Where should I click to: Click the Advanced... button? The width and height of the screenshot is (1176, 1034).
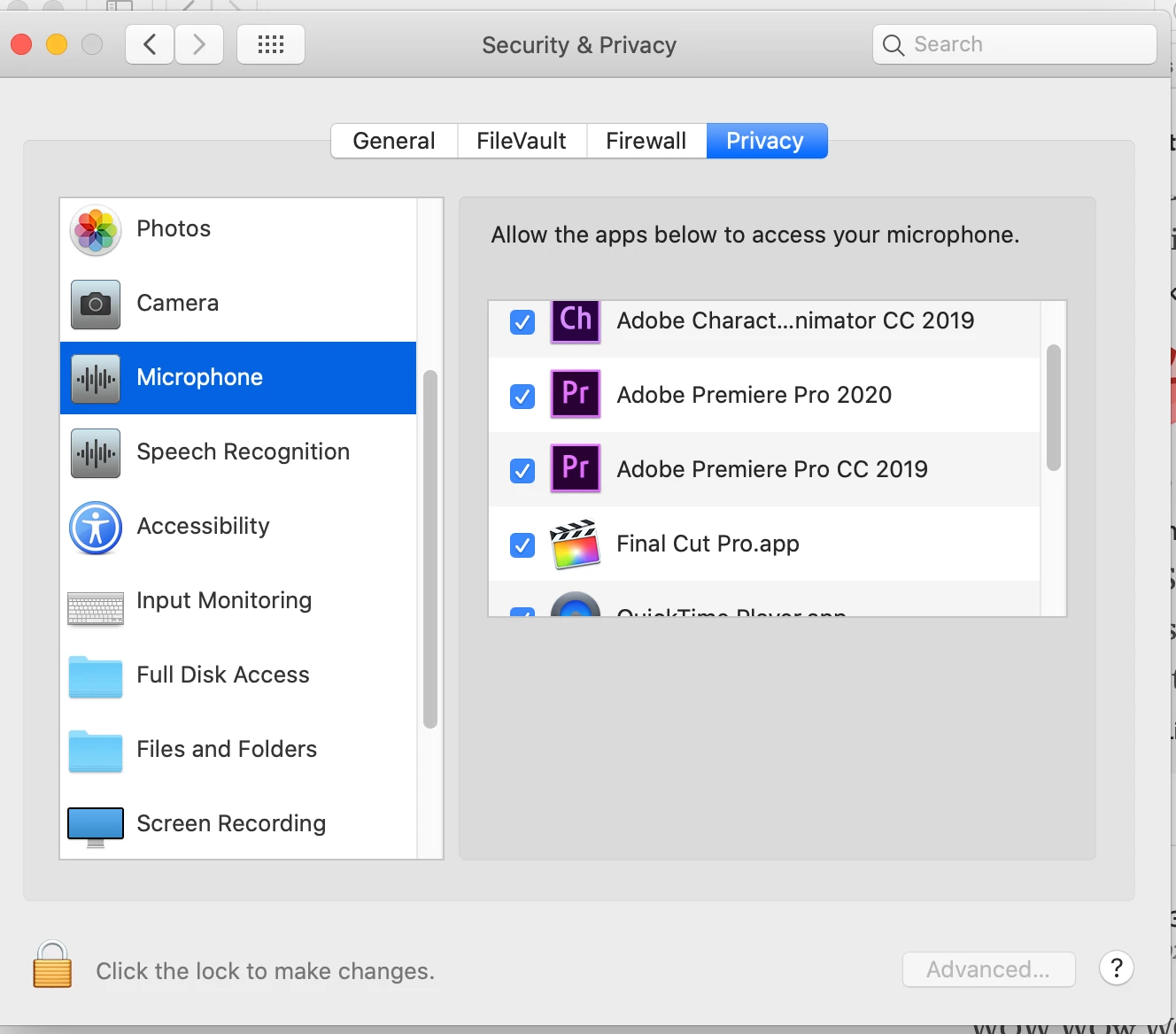tap(989, 969)
